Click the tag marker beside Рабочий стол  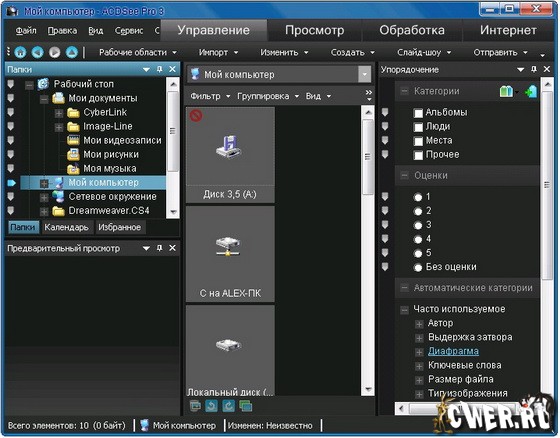pos(11,84)
